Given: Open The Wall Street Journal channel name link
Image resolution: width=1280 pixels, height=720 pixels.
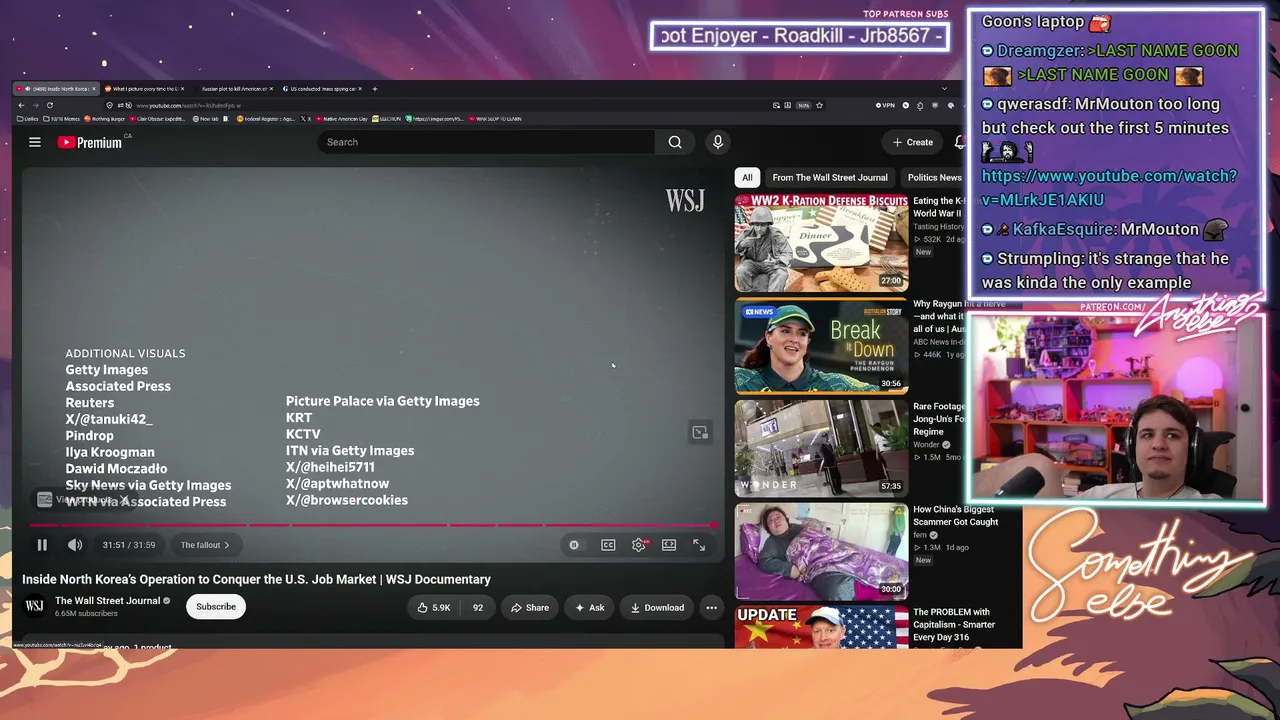Looking at the screenshot, I should click(x=107, y=601).
